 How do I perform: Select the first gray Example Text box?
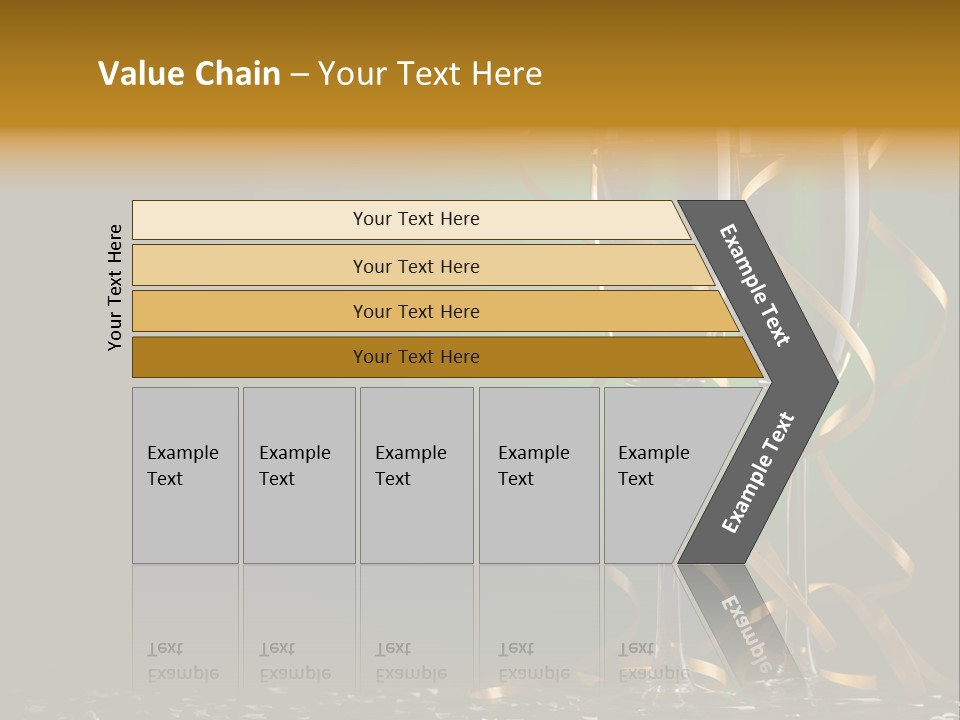pyautogui.click(x=185, y=475)
